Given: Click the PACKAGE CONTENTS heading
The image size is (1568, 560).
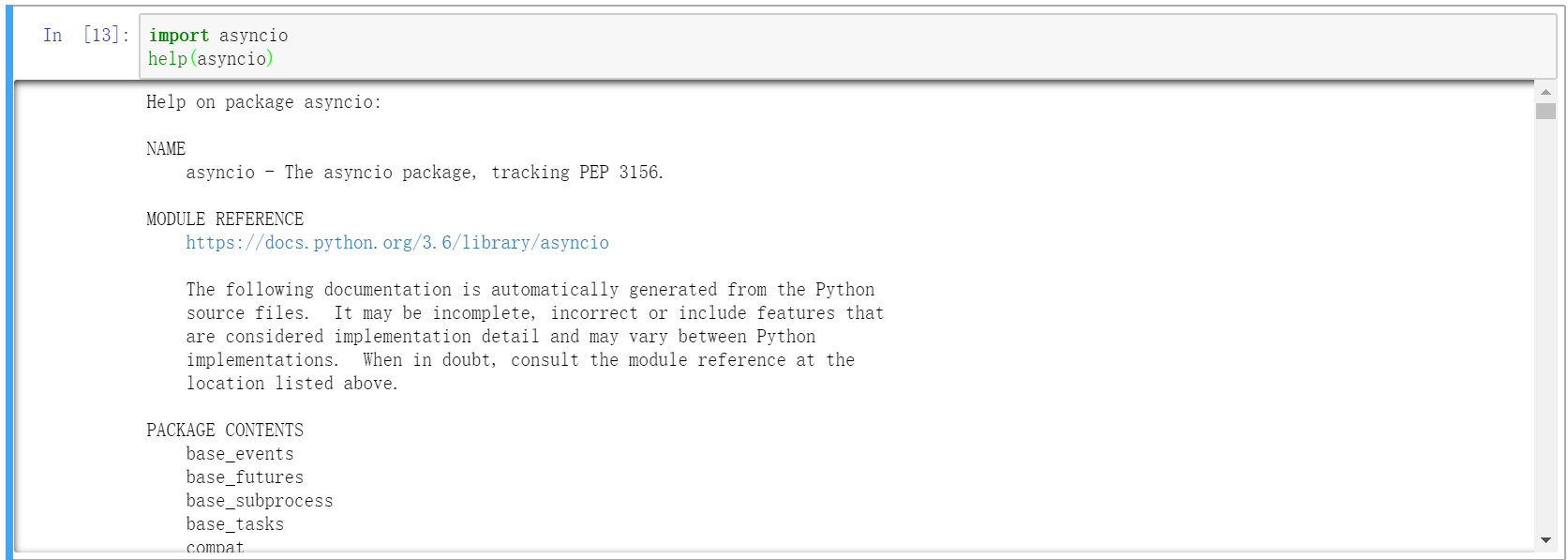Looking at the screenshot, I should click(224, 430).
